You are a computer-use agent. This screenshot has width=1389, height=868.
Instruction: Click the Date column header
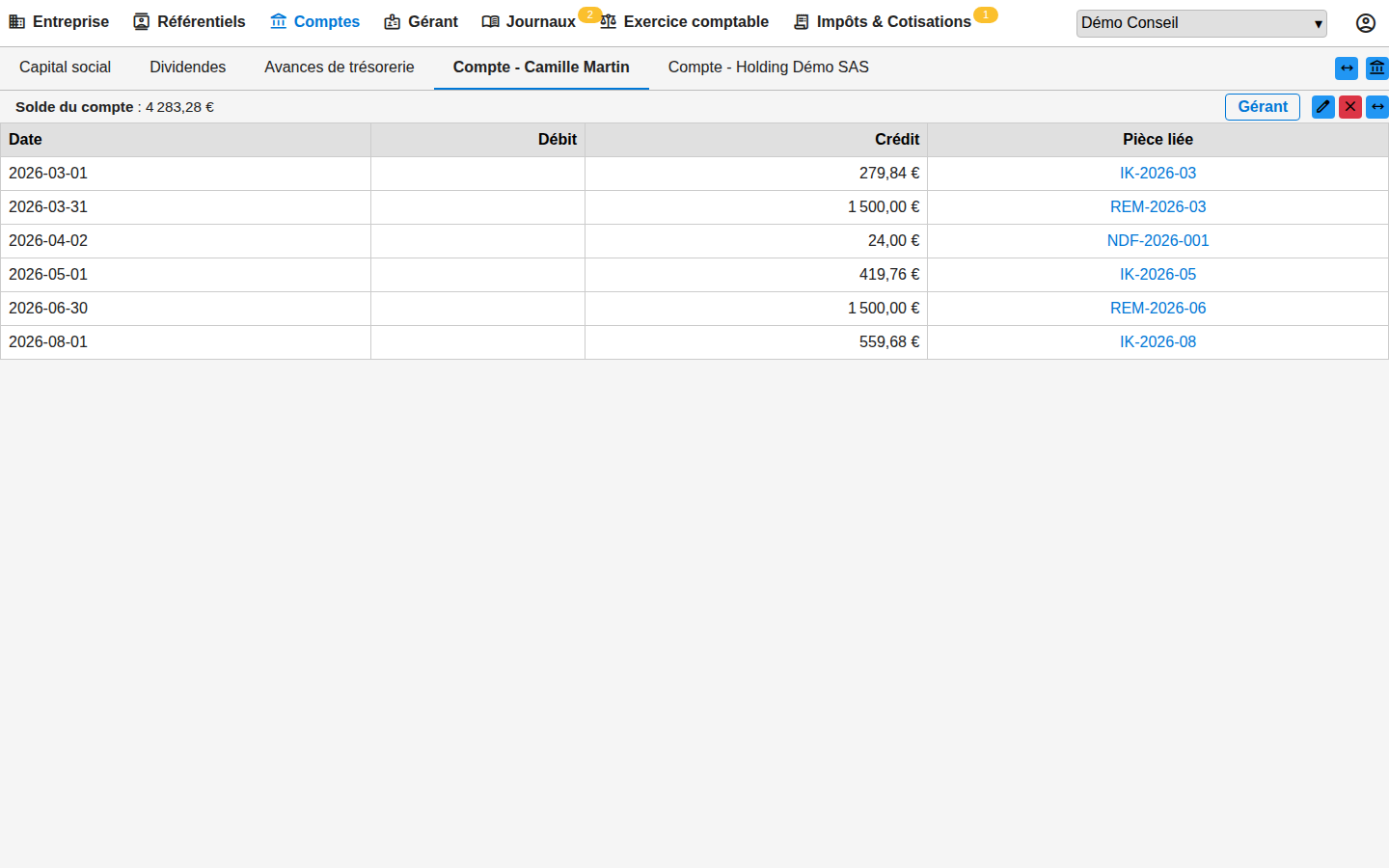(185, 140)
